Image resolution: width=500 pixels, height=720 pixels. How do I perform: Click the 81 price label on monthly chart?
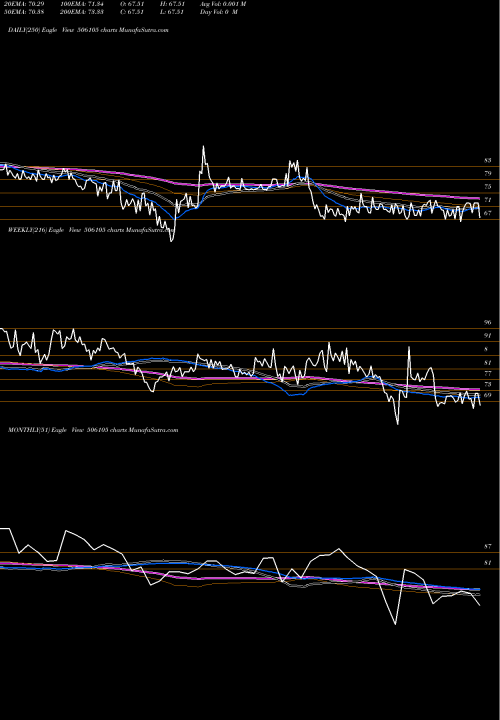click(488, 563)
